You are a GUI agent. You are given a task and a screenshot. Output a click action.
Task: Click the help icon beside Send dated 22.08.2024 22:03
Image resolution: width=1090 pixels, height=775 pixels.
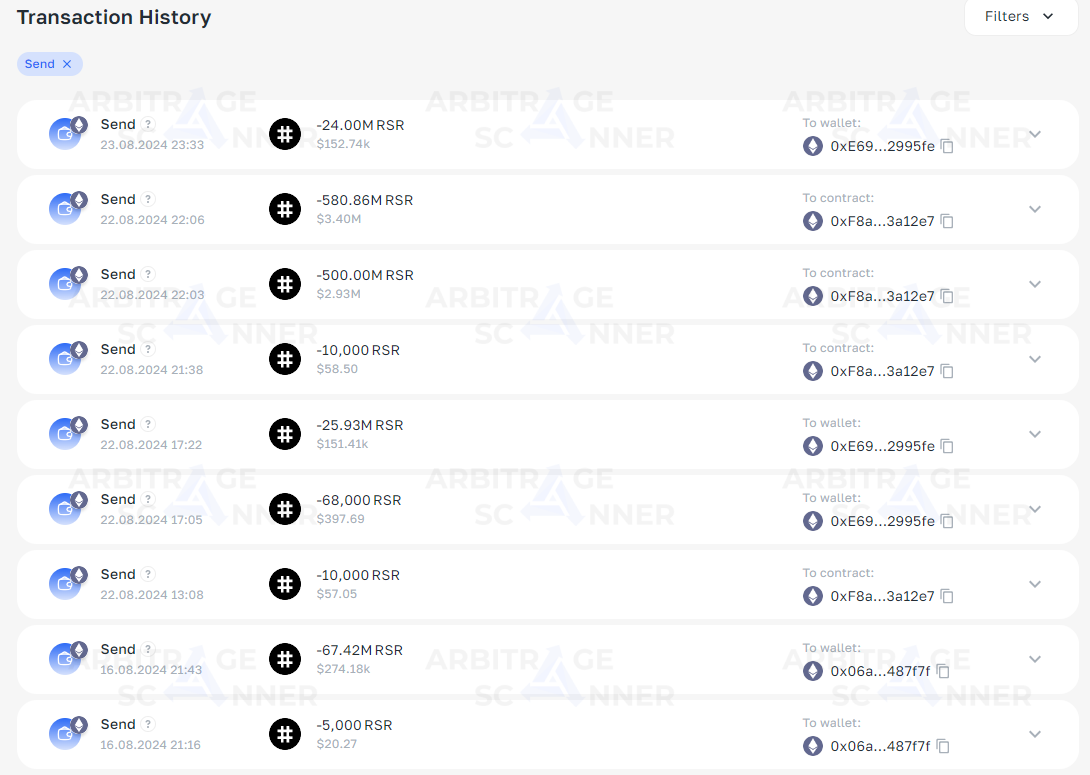click(148, 275)
